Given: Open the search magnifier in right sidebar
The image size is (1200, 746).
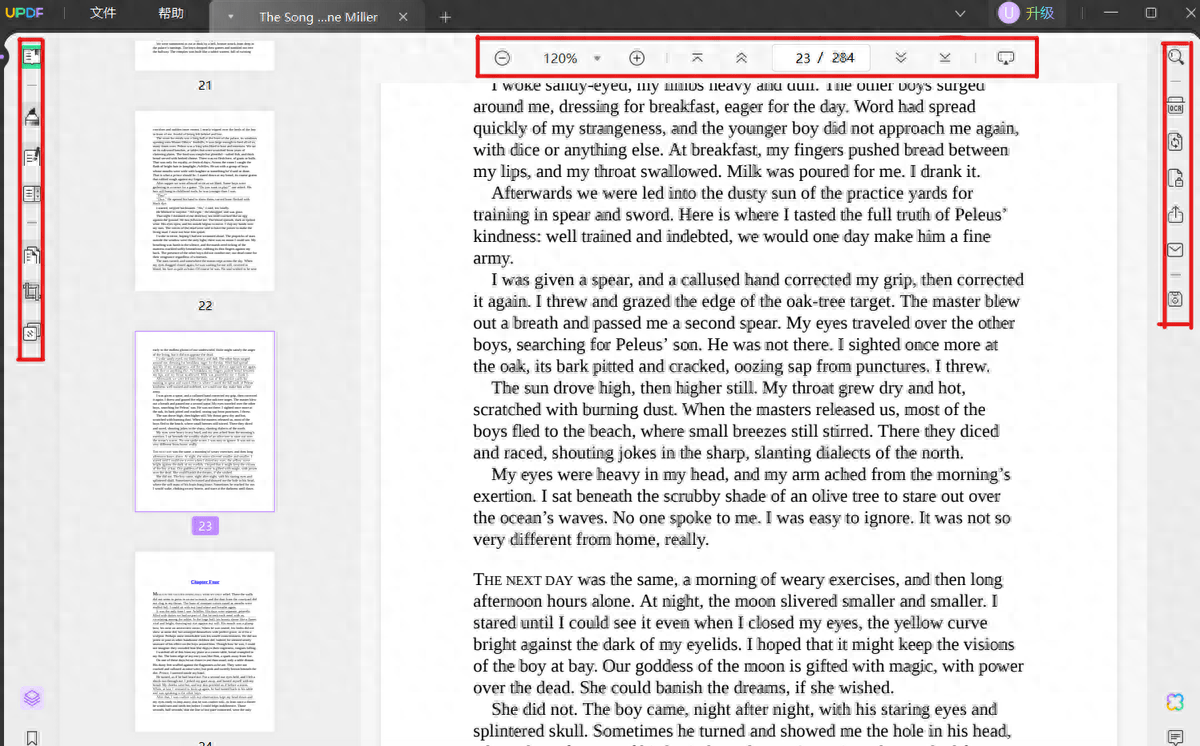Looking at the screenshot, I should [1176, 57].
